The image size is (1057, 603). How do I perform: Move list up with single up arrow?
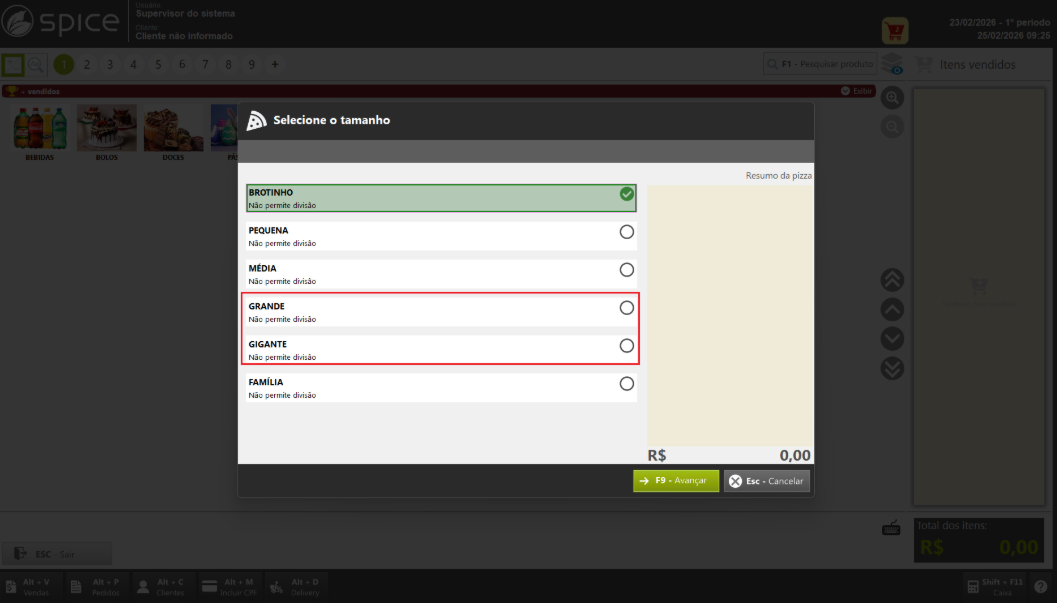point(892,309)
